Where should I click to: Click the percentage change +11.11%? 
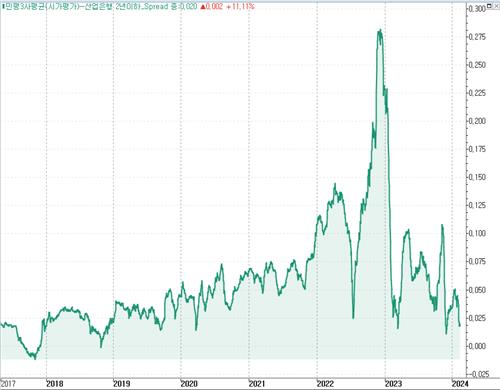[x=240, y=6]
